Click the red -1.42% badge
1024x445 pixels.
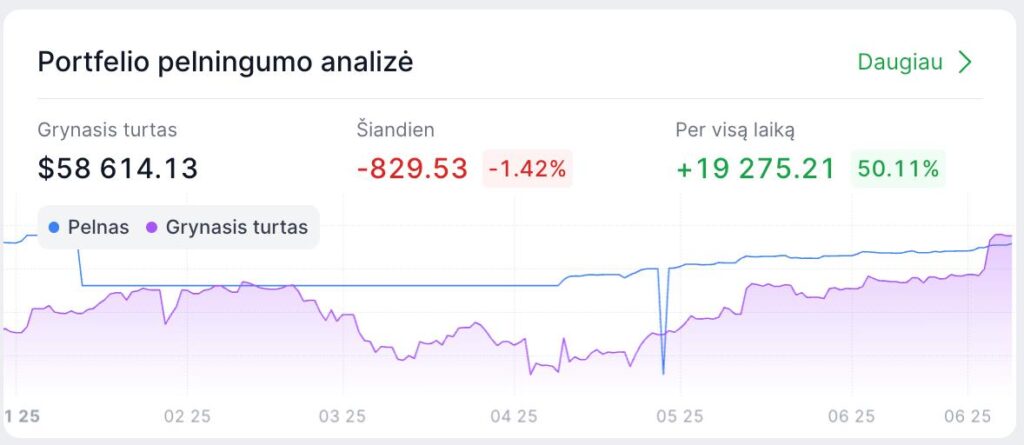pyautogui.click(x=527, y=168)
